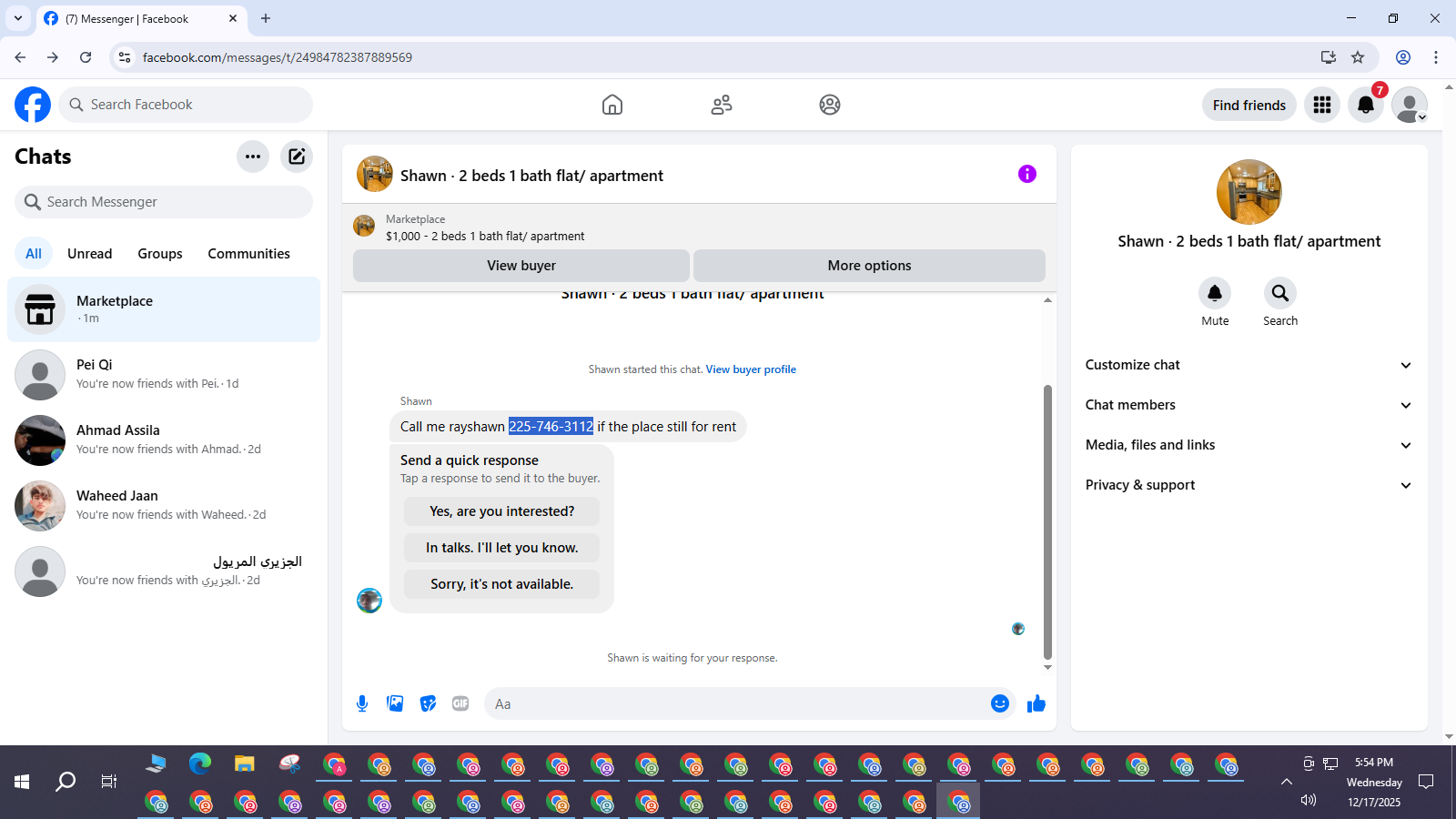This screenshot has width=1456, height=819.
Task: Expand Privacy & support section
Action: (x=1249, y=485)
